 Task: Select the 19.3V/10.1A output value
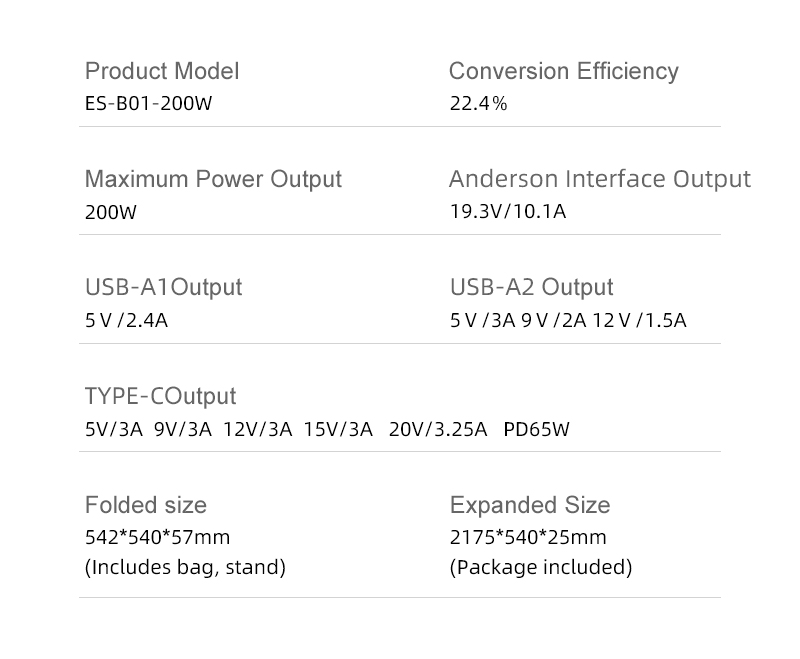pyautogui.click(x=509, y=212)
